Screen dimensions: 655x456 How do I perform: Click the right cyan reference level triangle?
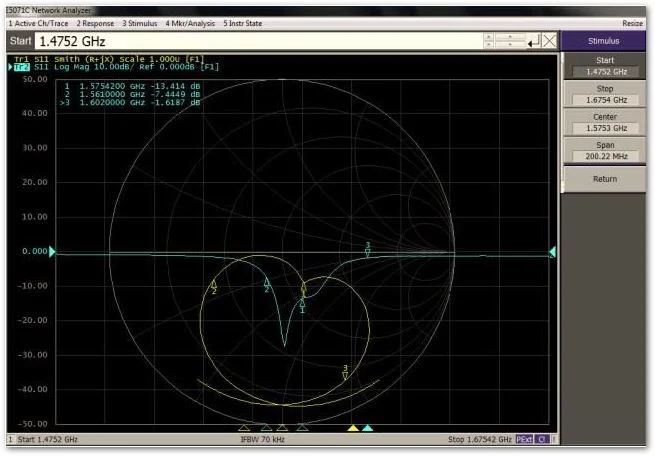552,252
